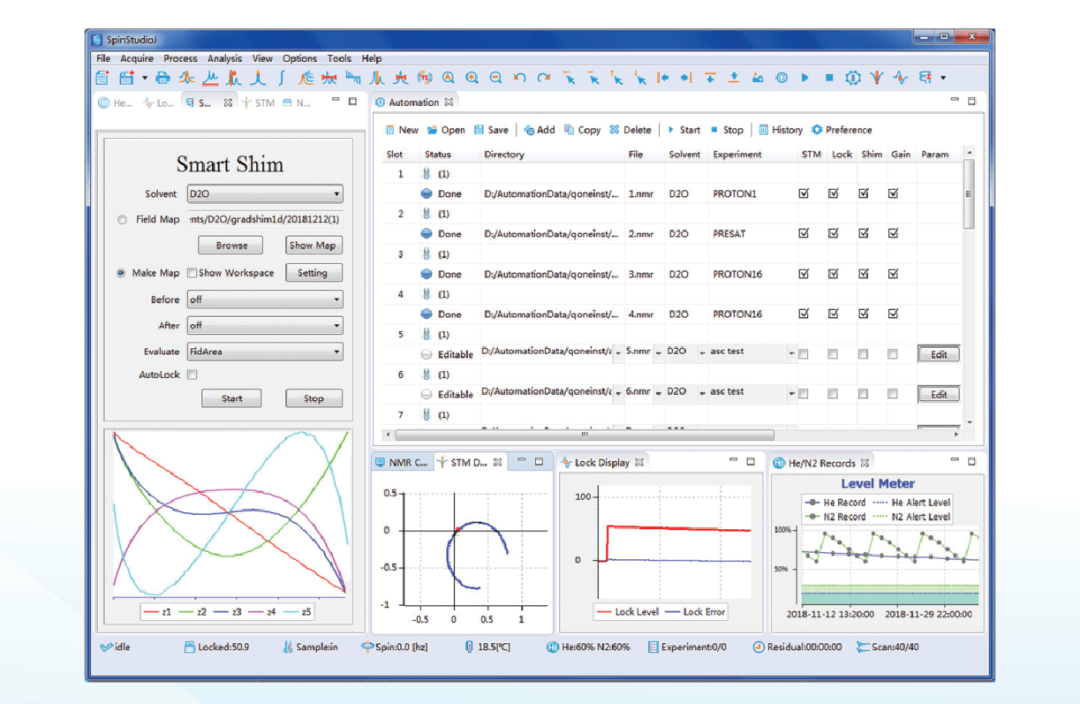
Task: Click the spectrum baseline icon with red underline
Action: click(210, 78)
